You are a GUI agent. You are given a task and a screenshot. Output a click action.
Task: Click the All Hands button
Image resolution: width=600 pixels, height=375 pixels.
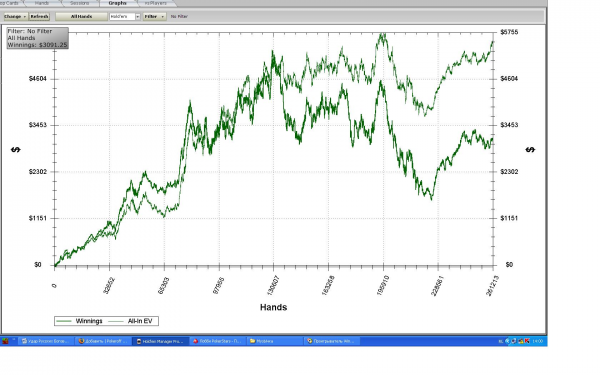click(x=81, y=16)
